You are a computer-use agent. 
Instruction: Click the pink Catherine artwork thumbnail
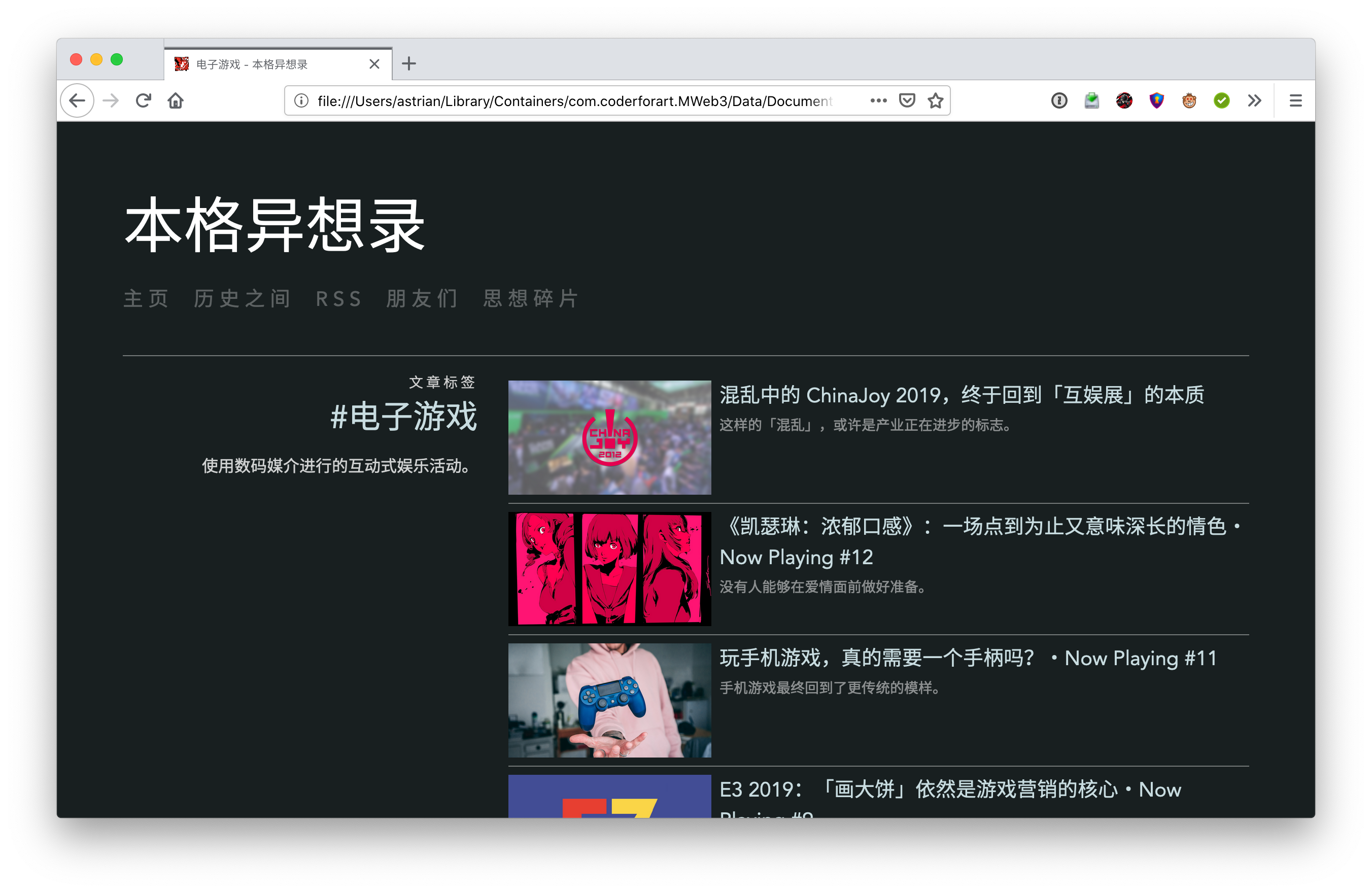coord(609,569)
